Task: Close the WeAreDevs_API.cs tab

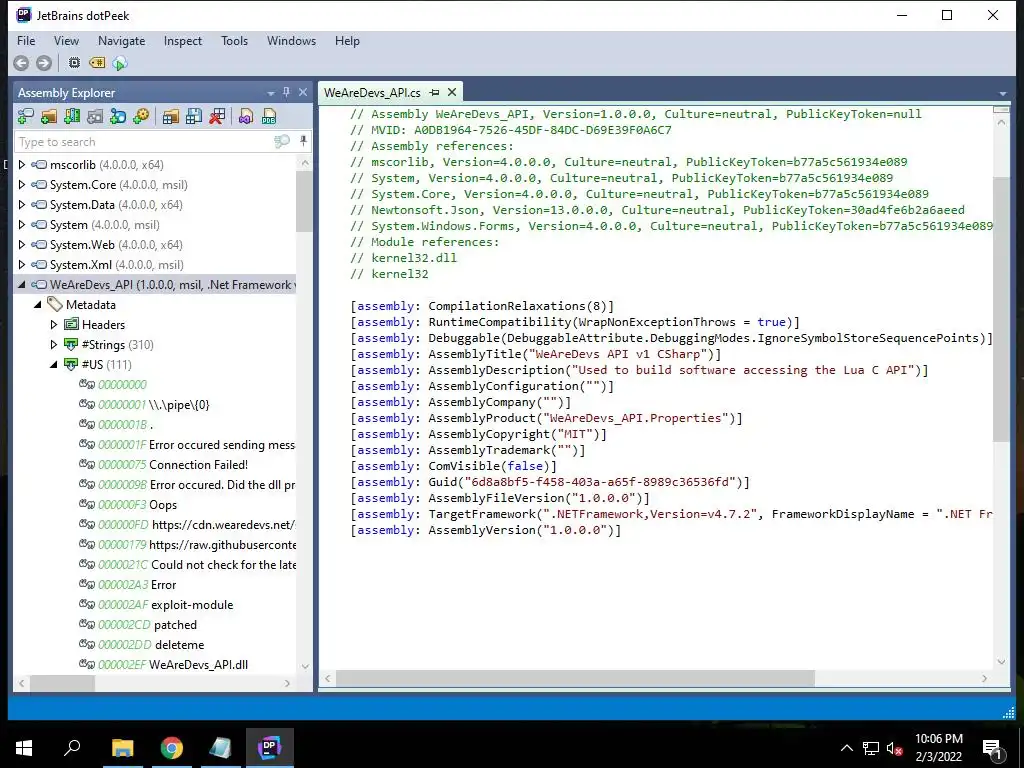Action: tap(452, 92)
